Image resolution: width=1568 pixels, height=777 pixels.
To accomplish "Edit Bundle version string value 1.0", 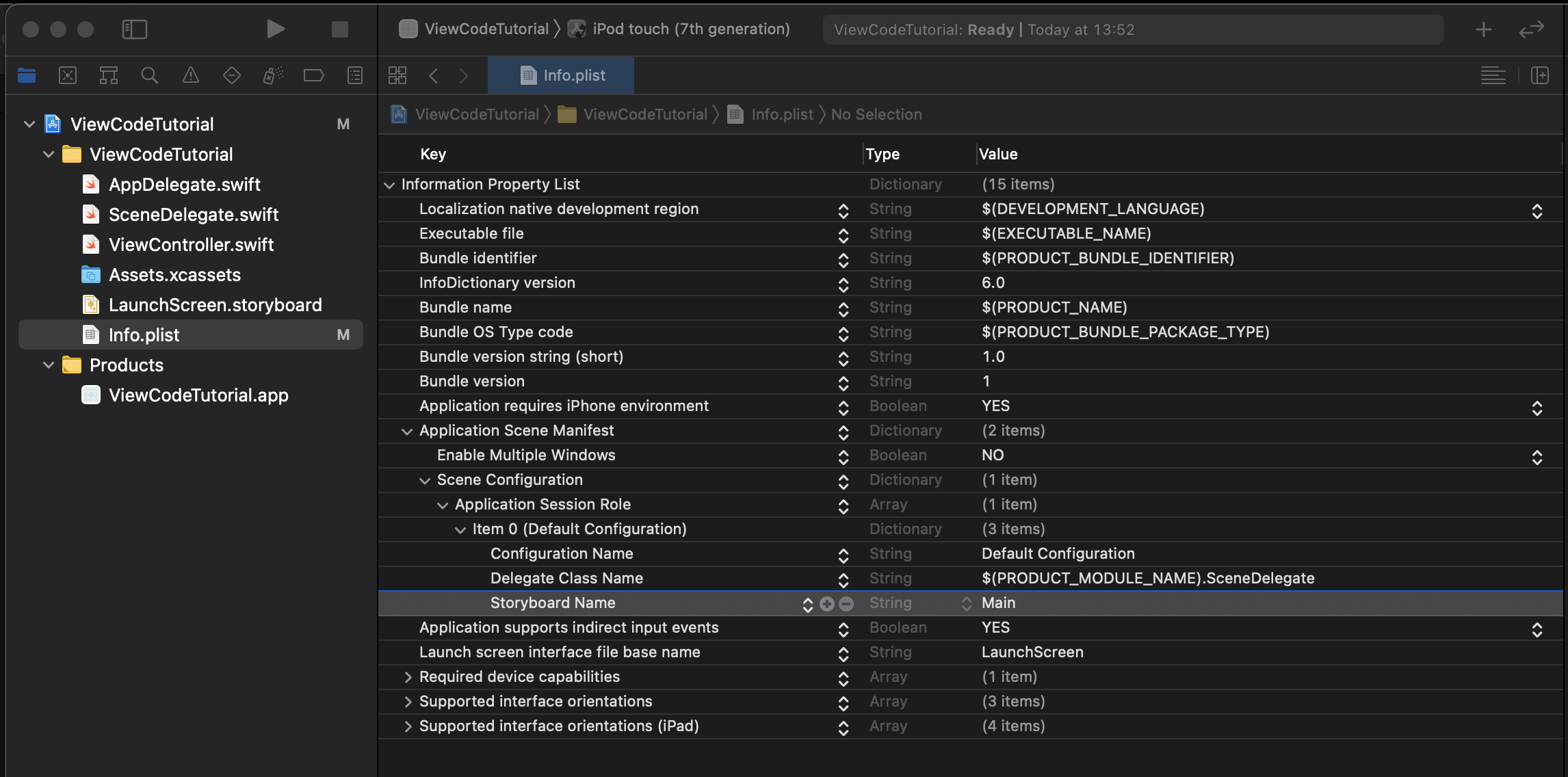I will click(993, 357).
